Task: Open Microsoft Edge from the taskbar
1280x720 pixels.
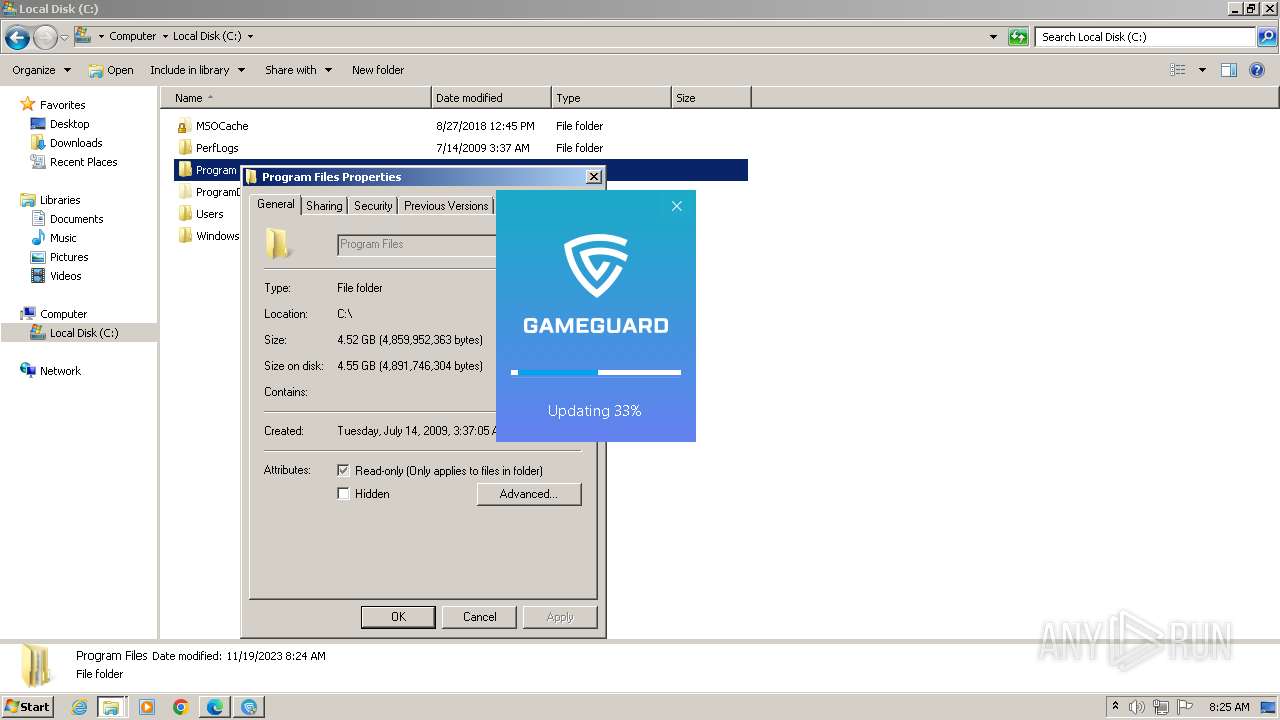Action: pyautogui.click(x=215, y=707)
